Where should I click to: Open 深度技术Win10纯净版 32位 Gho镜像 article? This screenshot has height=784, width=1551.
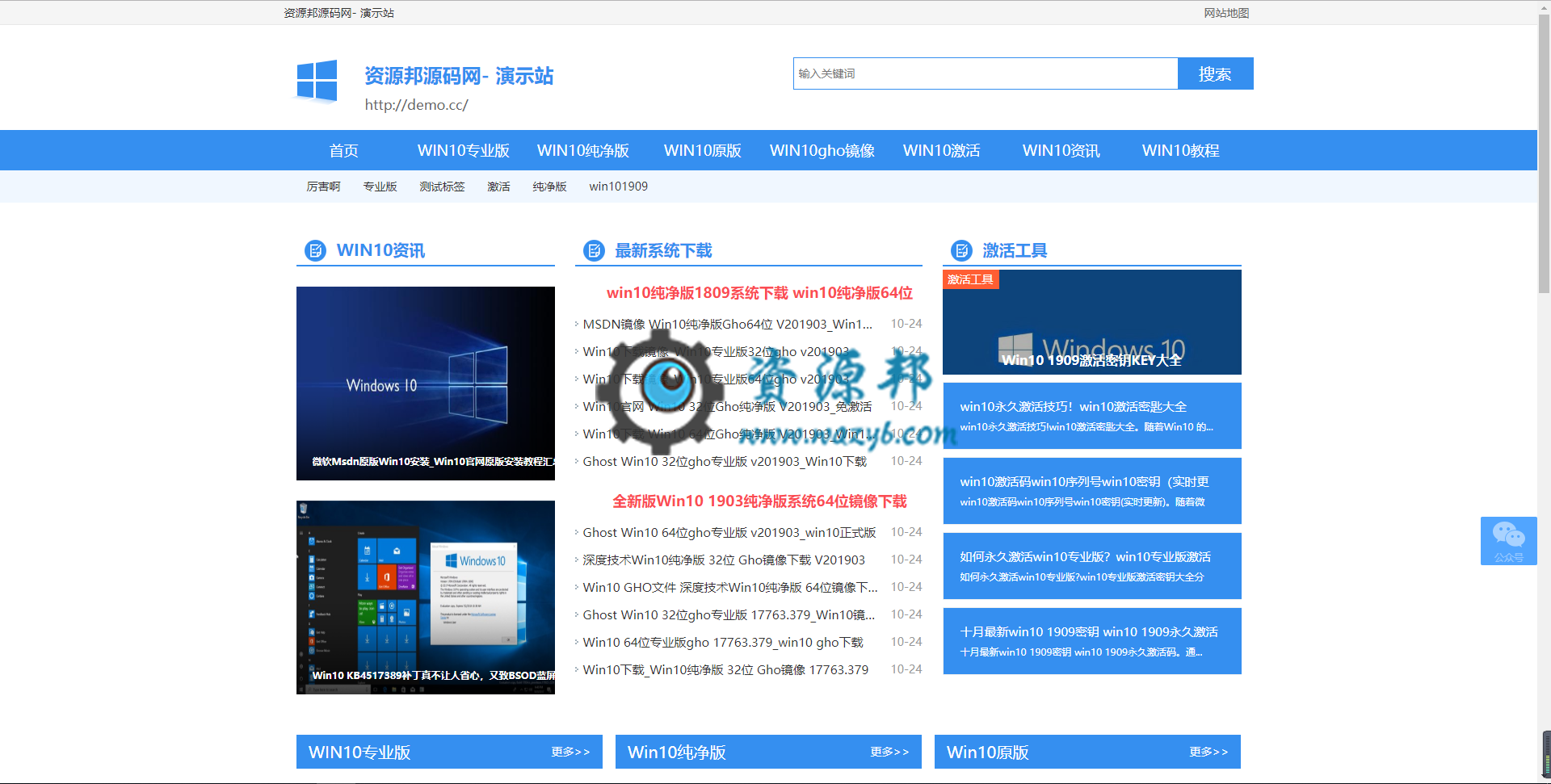click(x=724, y=560)
